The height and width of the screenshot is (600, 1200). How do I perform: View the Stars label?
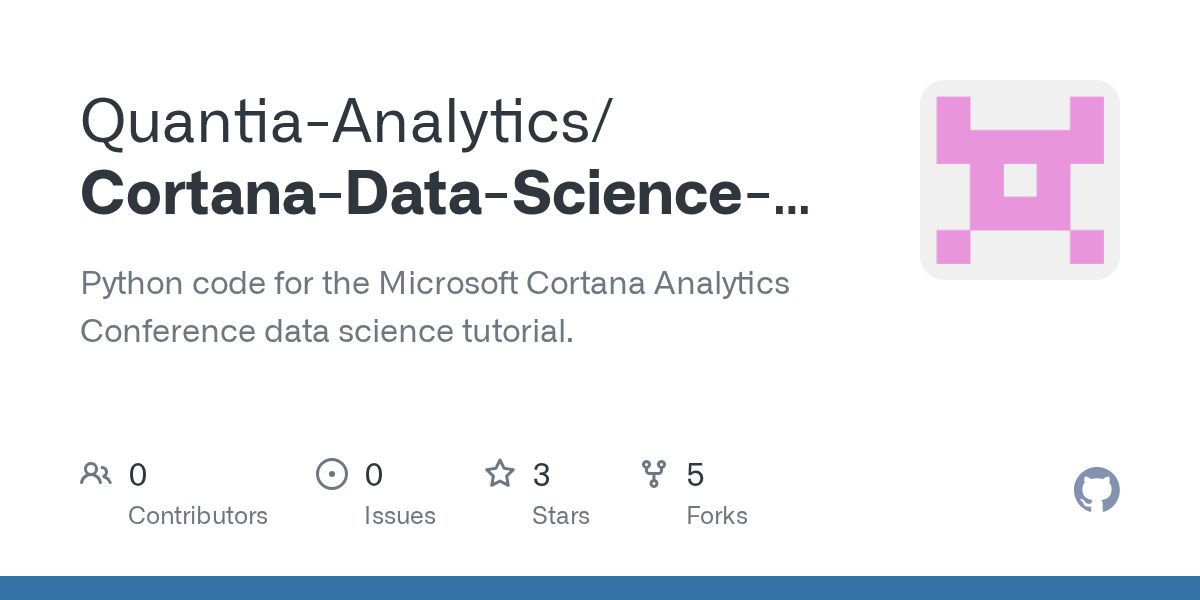561,516
